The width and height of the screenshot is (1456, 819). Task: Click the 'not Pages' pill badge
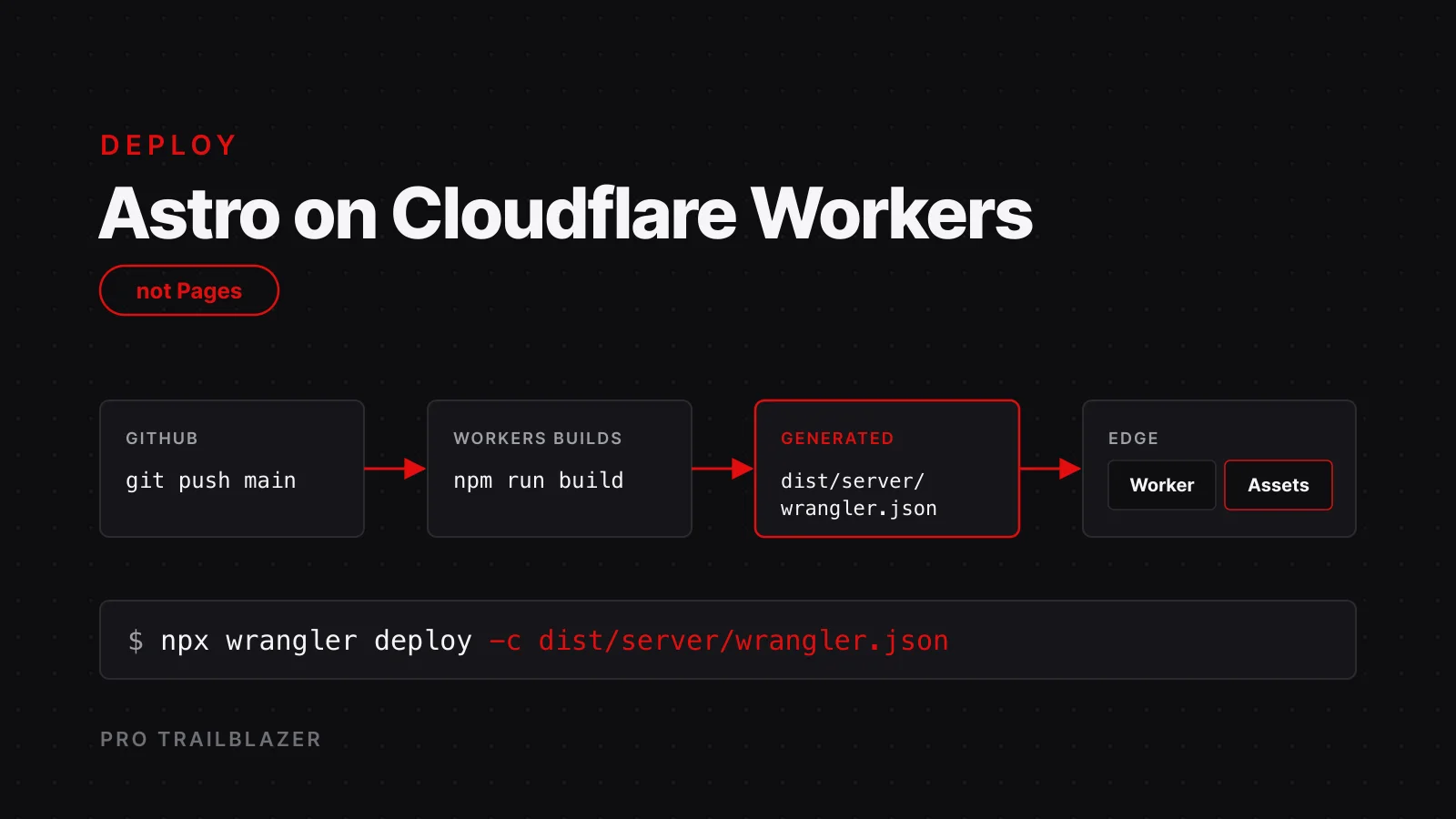tap(189, 290)
